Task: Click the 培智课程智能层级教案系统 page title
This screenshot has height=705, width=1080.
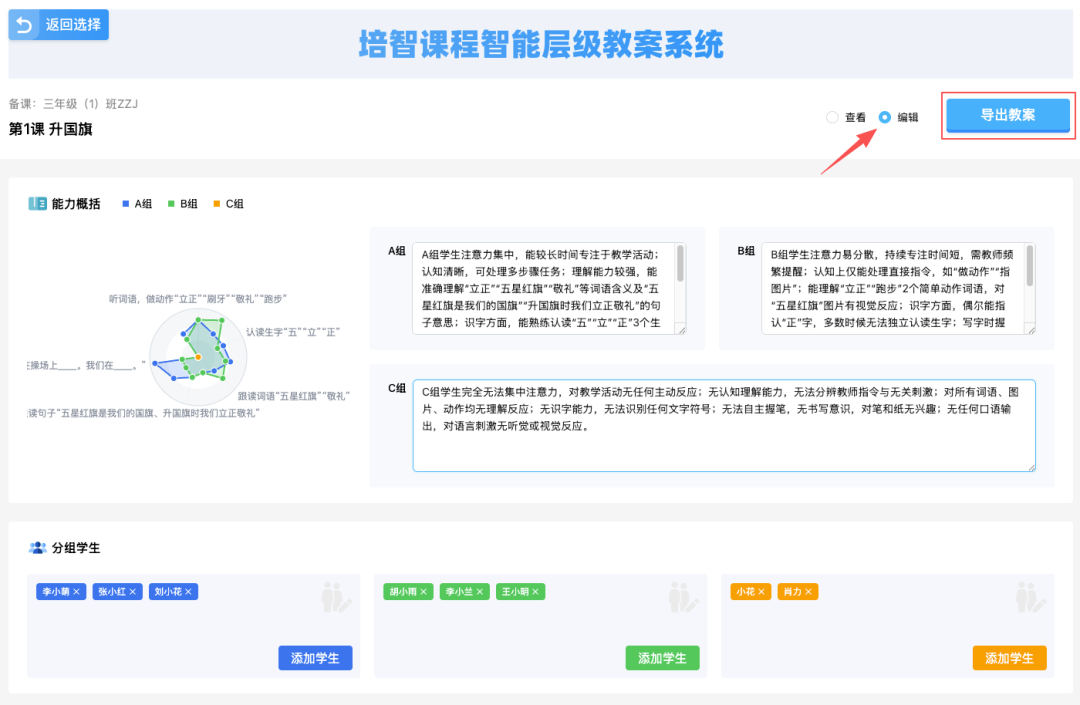Action: click(541, 45)
